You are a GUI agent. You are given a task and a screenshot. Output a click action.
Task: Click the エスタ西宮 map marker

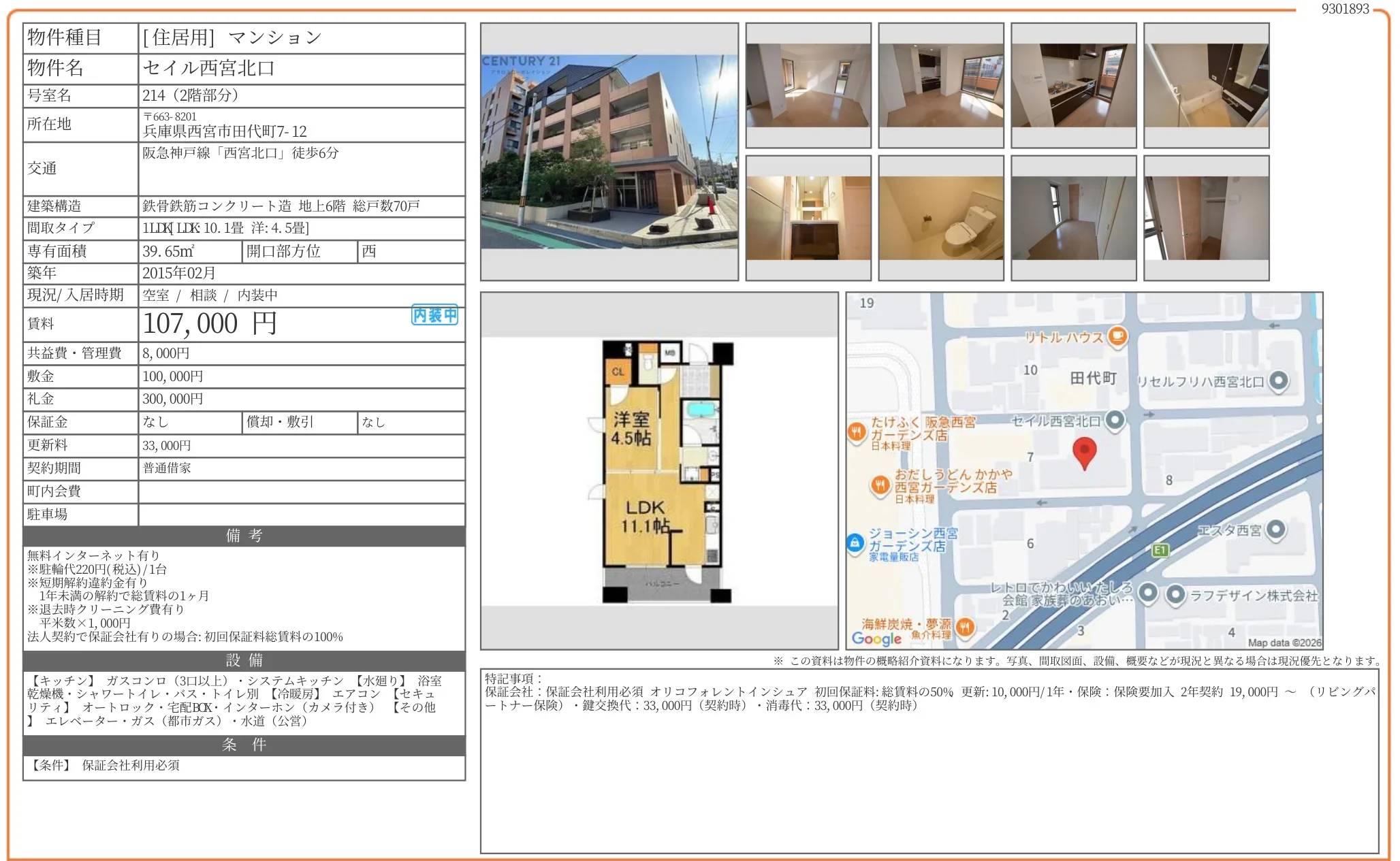click(x=1275, y=529)
